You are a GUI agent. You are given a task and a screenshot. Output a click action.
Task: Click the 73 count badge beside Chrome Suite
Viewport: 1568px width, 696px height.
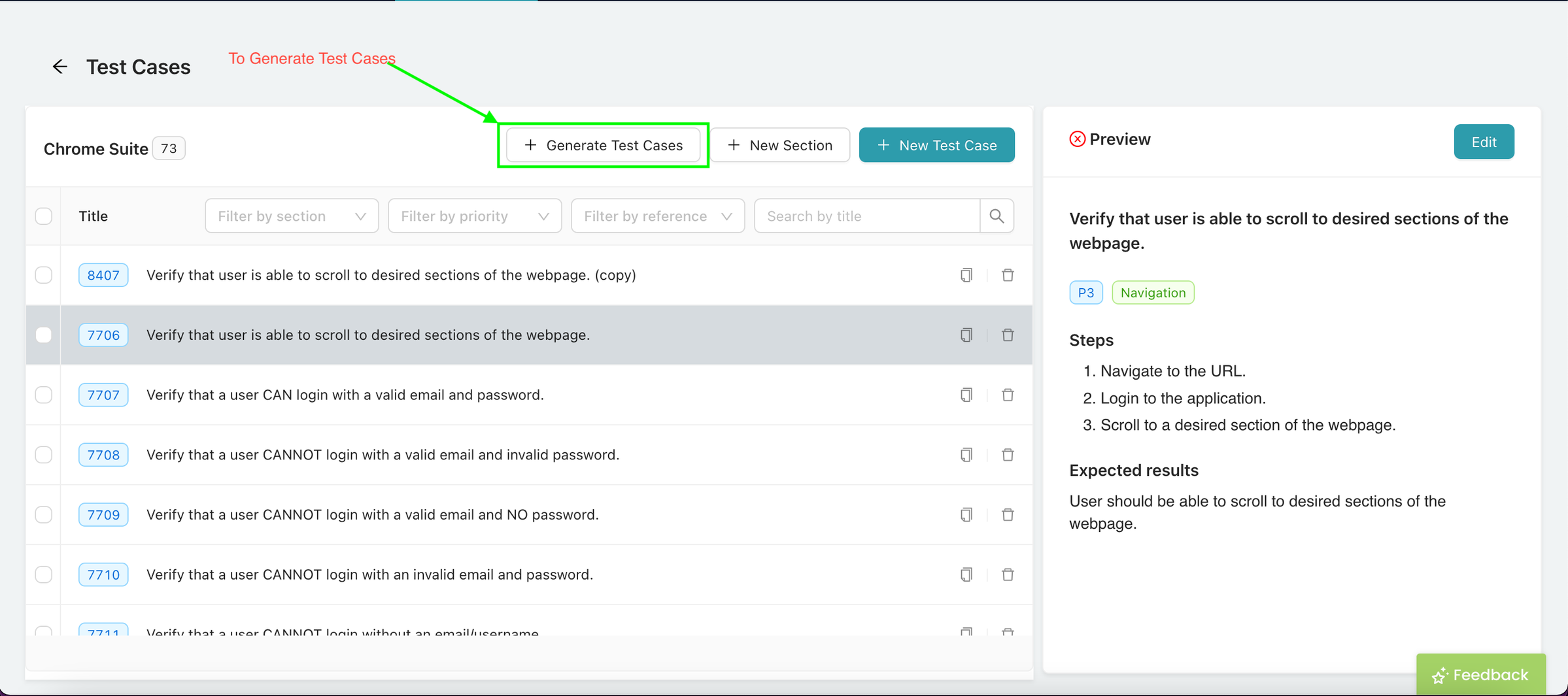click(169, 148)
